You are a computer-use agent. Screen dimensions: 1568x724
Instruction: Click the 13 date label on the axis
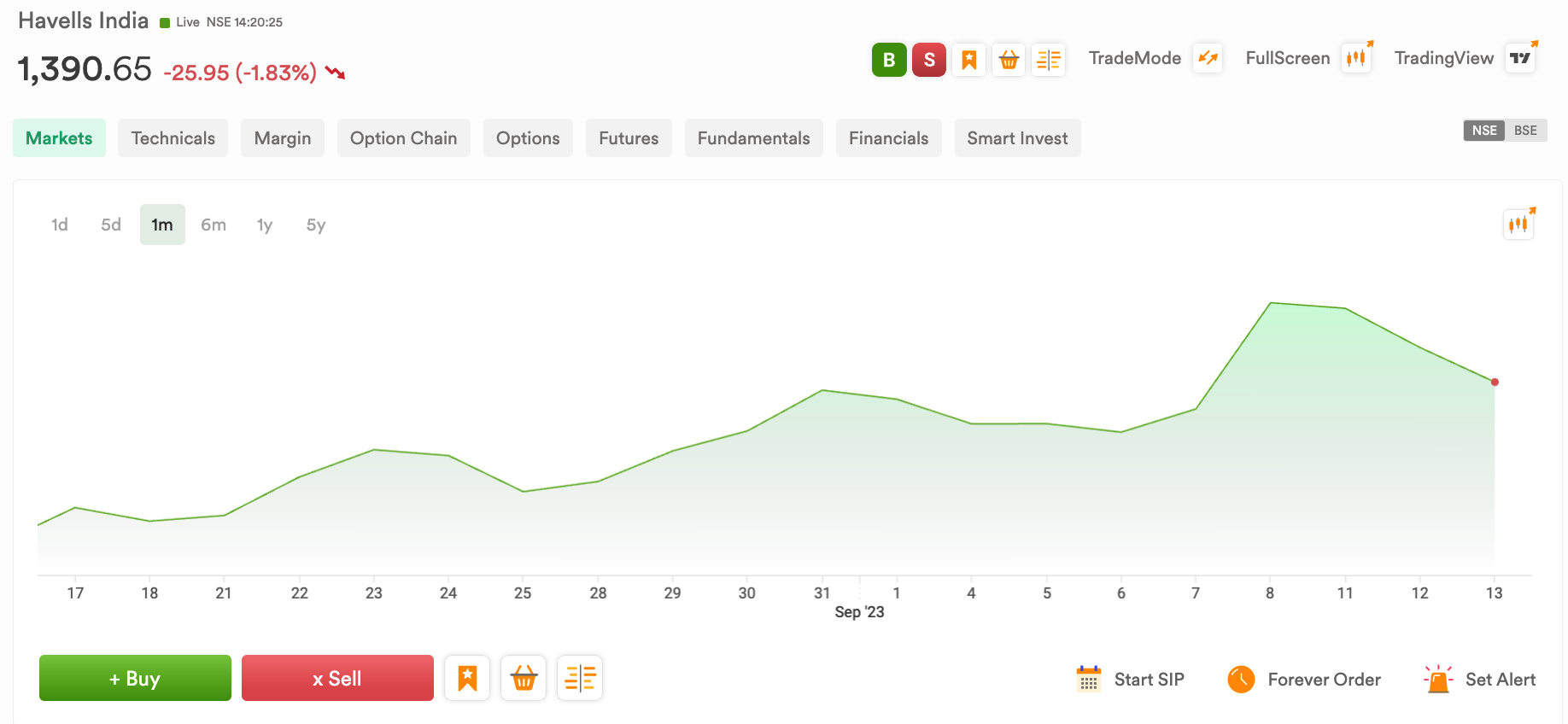point(1494,593)
